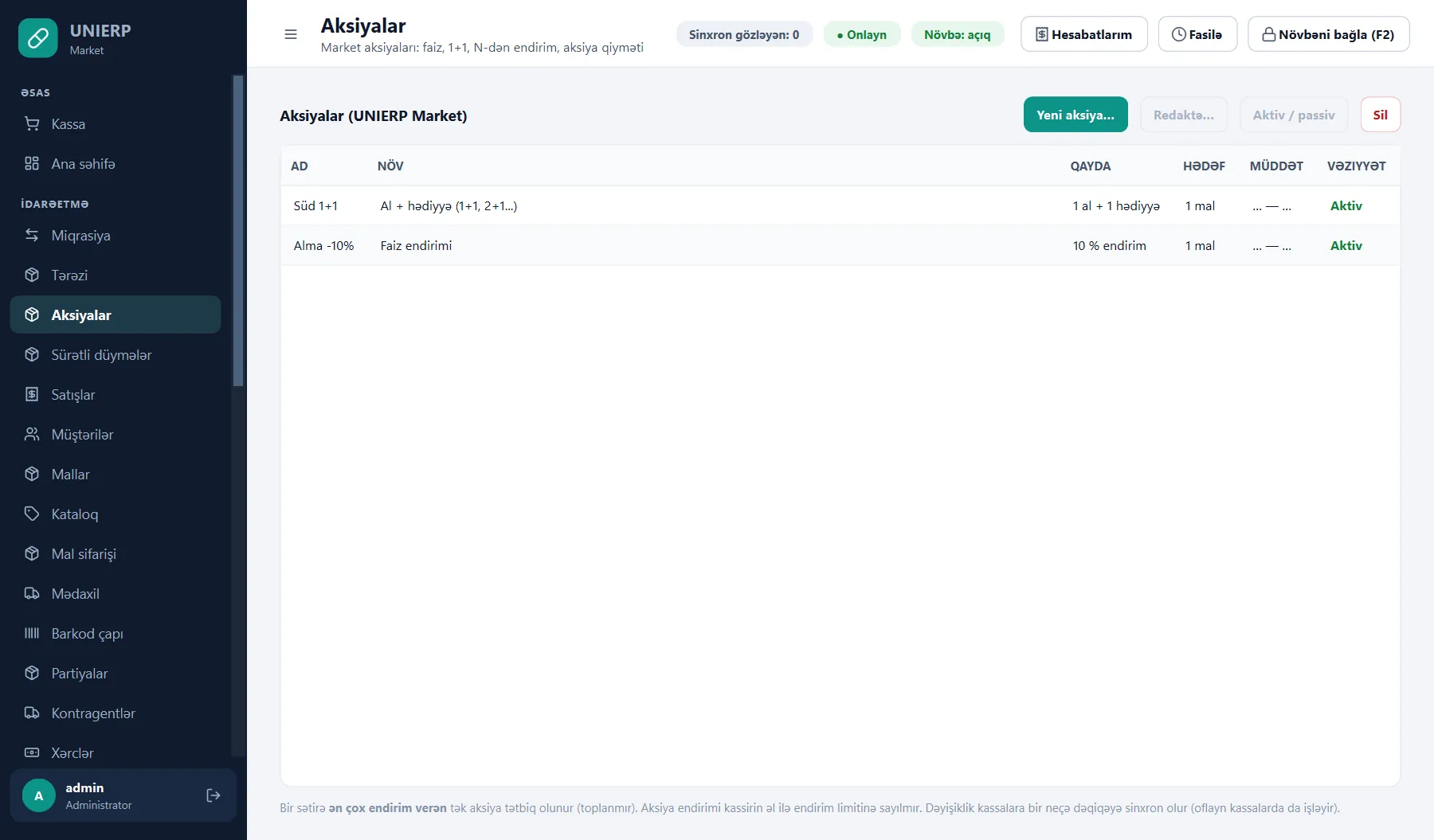Click the Müştərilər people icon
This screenshot has width=1434, height=840.
32,434
